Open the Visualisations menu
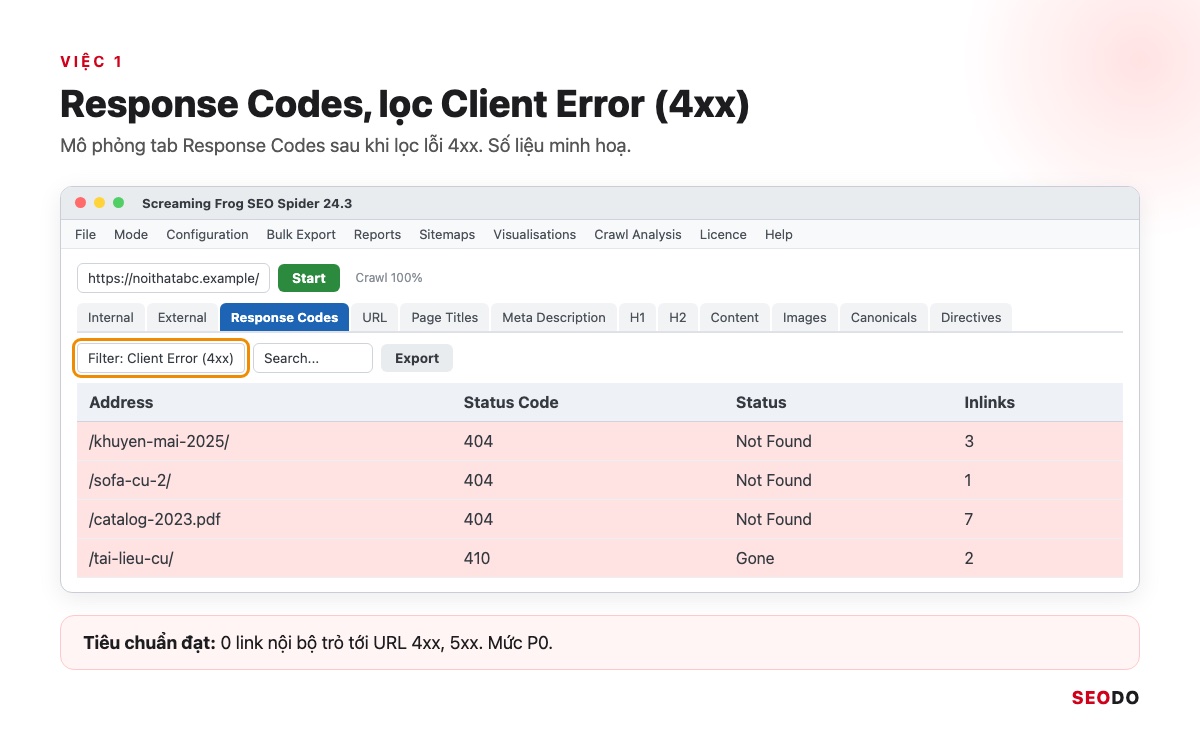The width and height of the screenshot is (1200, 730). (x=535, y=234)
